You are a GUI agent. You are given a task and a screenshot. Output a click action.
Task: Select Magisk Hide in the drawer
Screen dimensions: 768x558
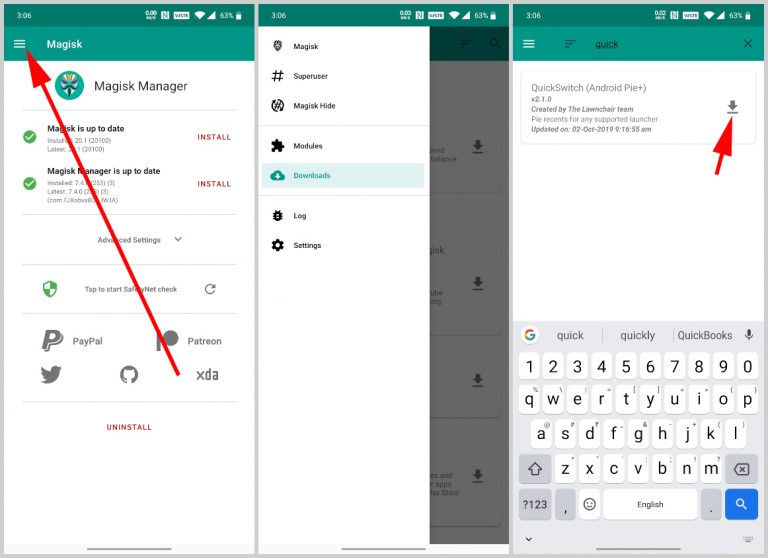tap(344, 105)
